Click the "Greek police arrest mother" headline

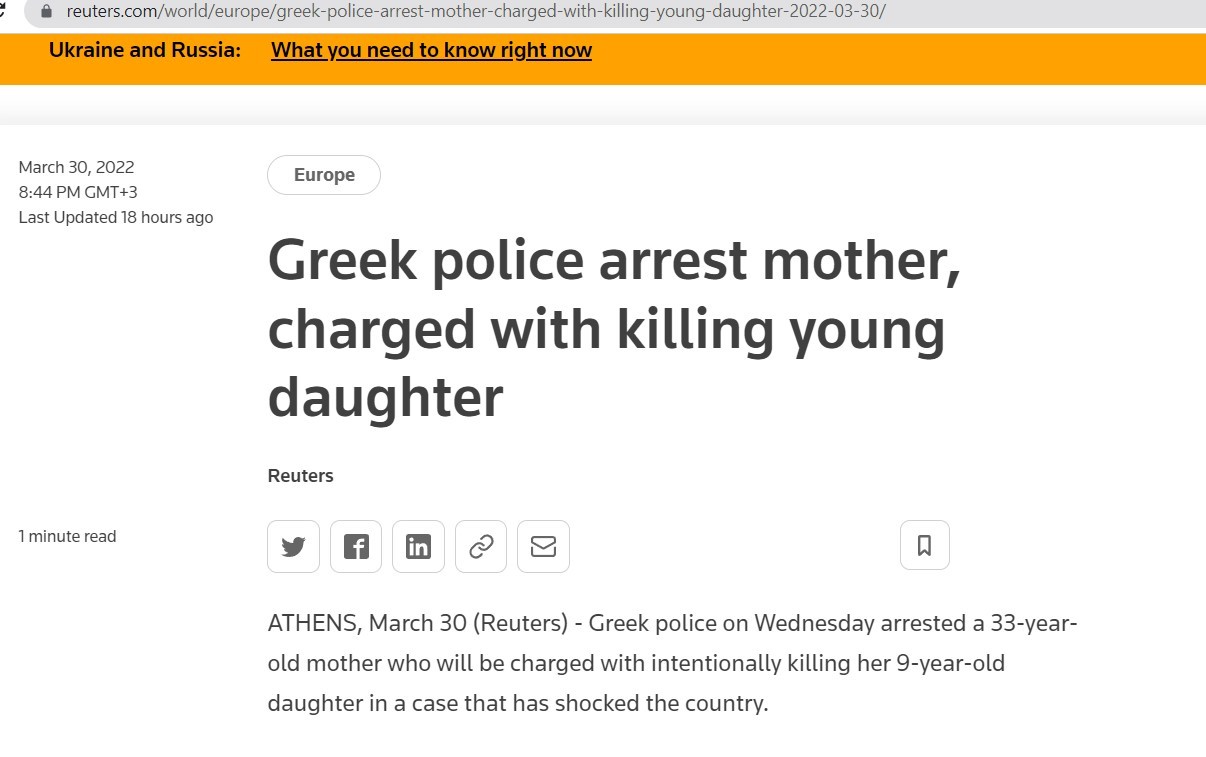click(612, 329)
